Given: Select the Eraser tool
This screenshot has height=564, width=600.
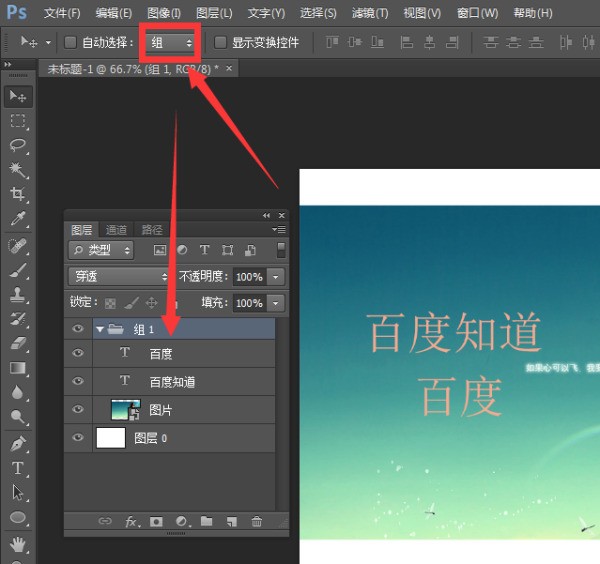Looking at the screenshot, I should (17, 343).
